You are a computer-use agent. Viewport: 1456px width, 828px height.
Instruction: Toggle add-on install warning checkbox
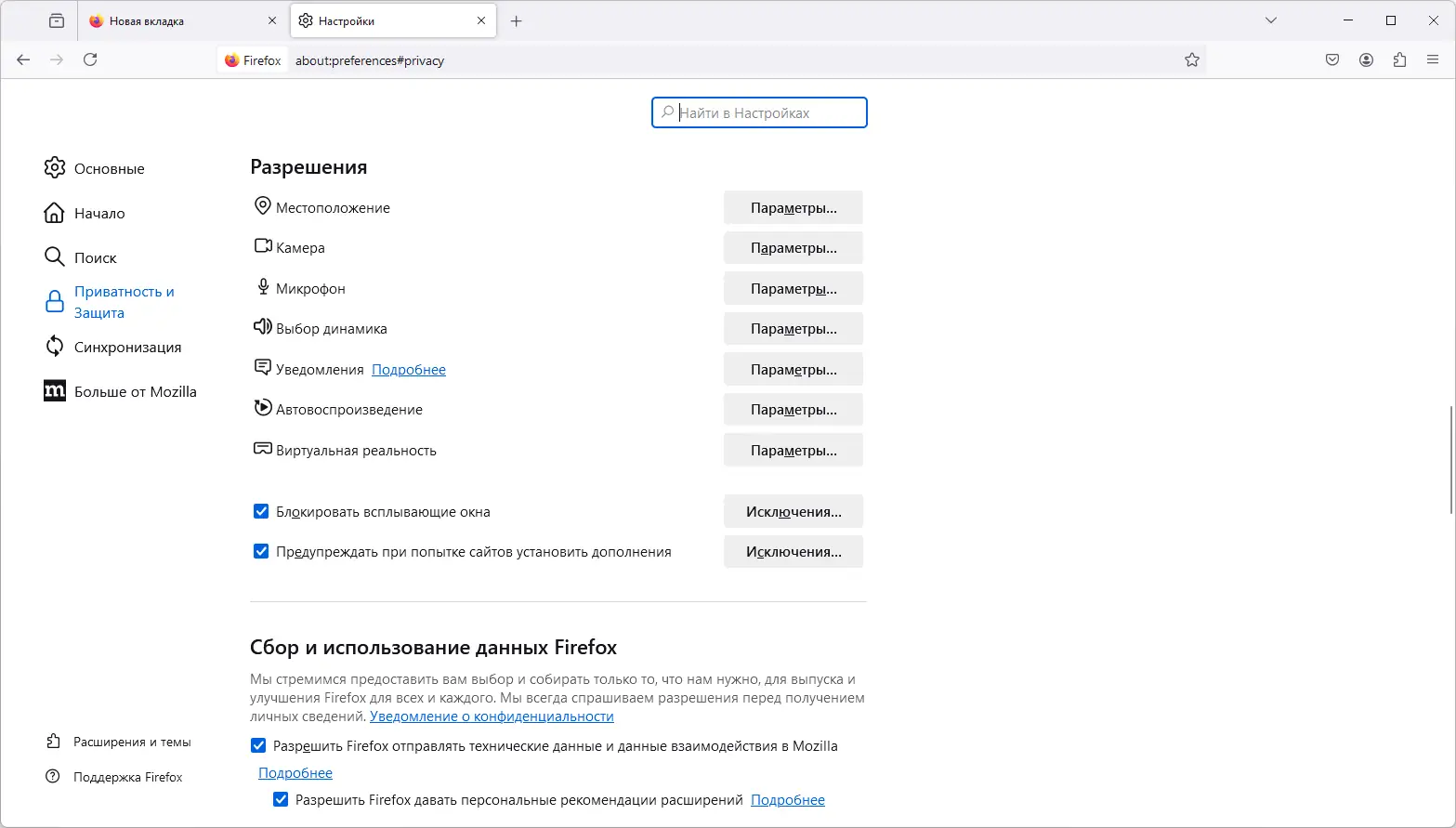pos(261,551)
